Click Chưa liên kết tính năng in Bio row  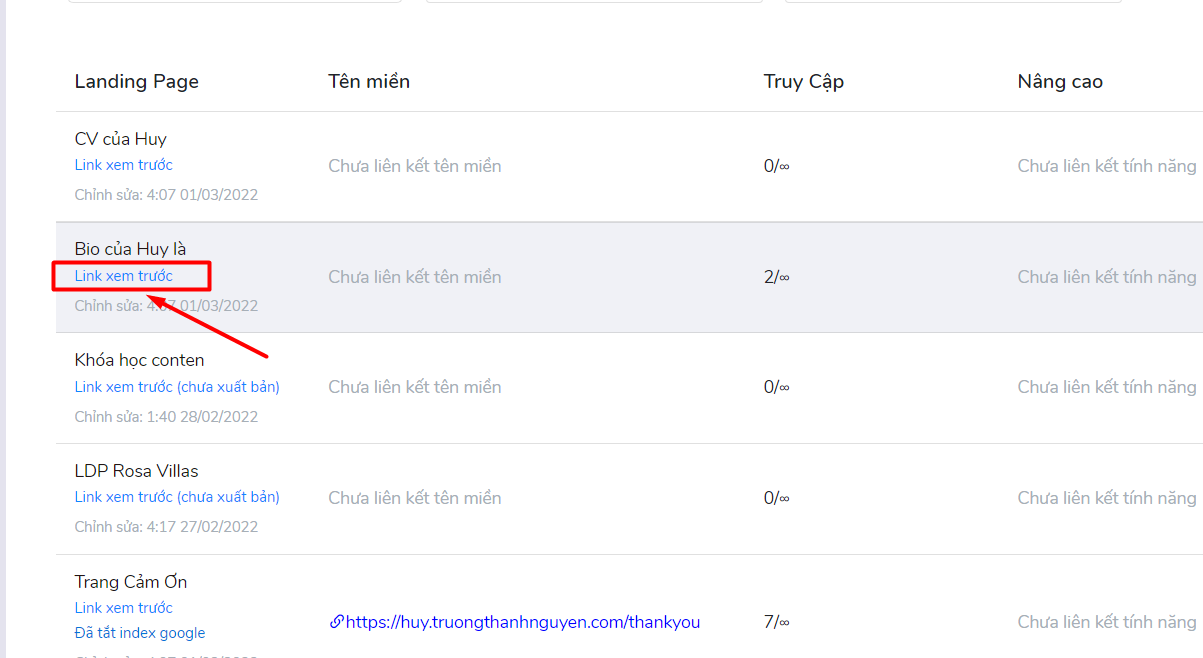tap(1107, 277)
